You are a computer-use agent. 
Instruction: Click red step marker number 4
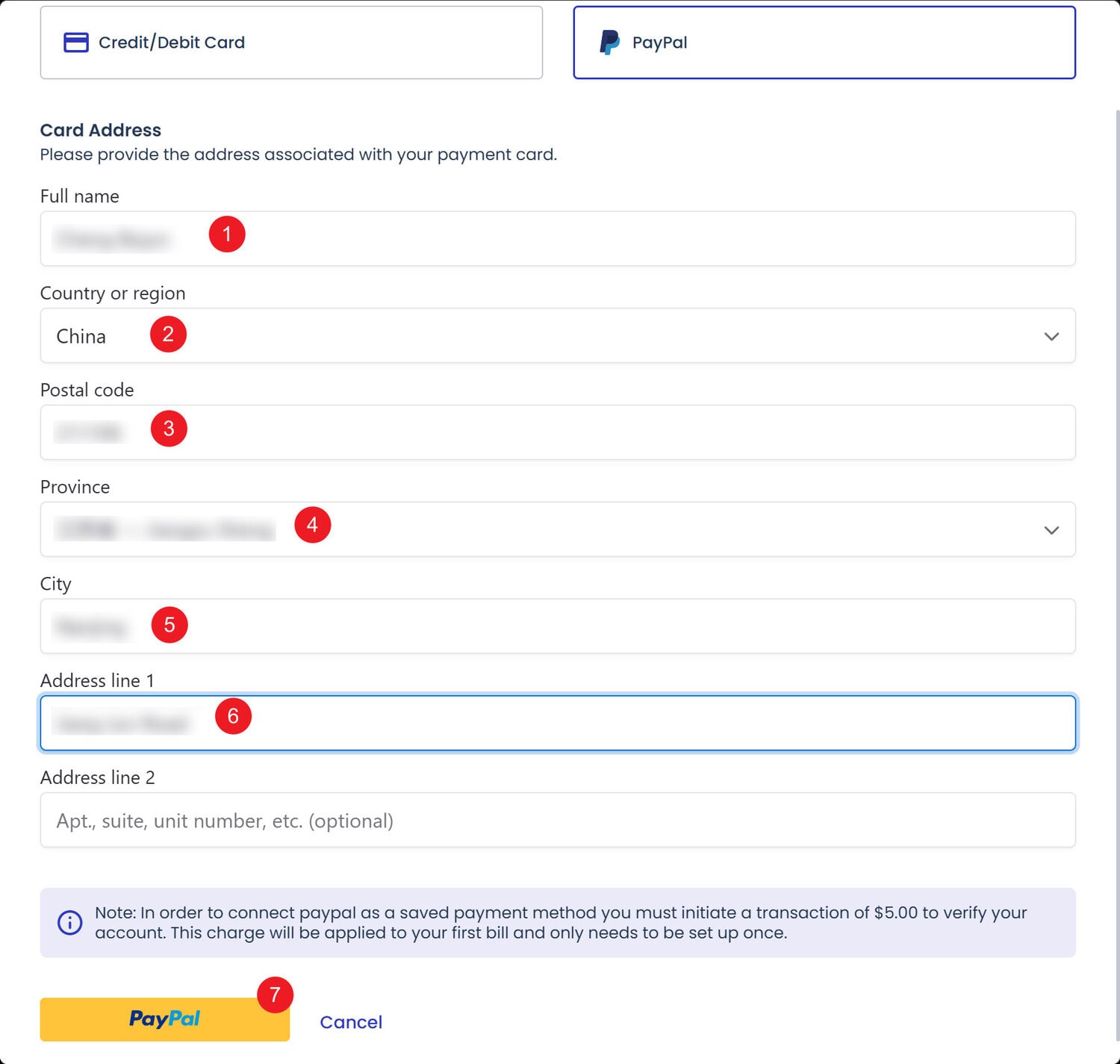click(x=312, y=525)
